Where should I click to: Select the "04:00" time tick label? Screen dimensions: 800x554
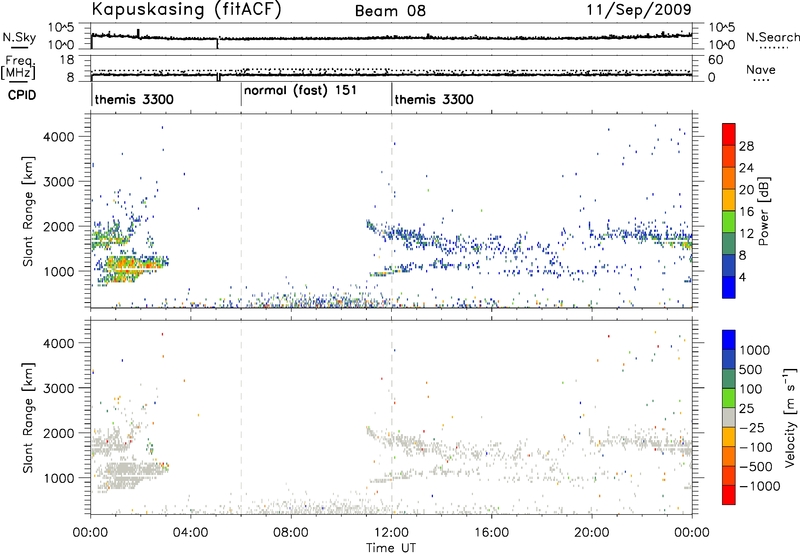[x=191, y=533]
